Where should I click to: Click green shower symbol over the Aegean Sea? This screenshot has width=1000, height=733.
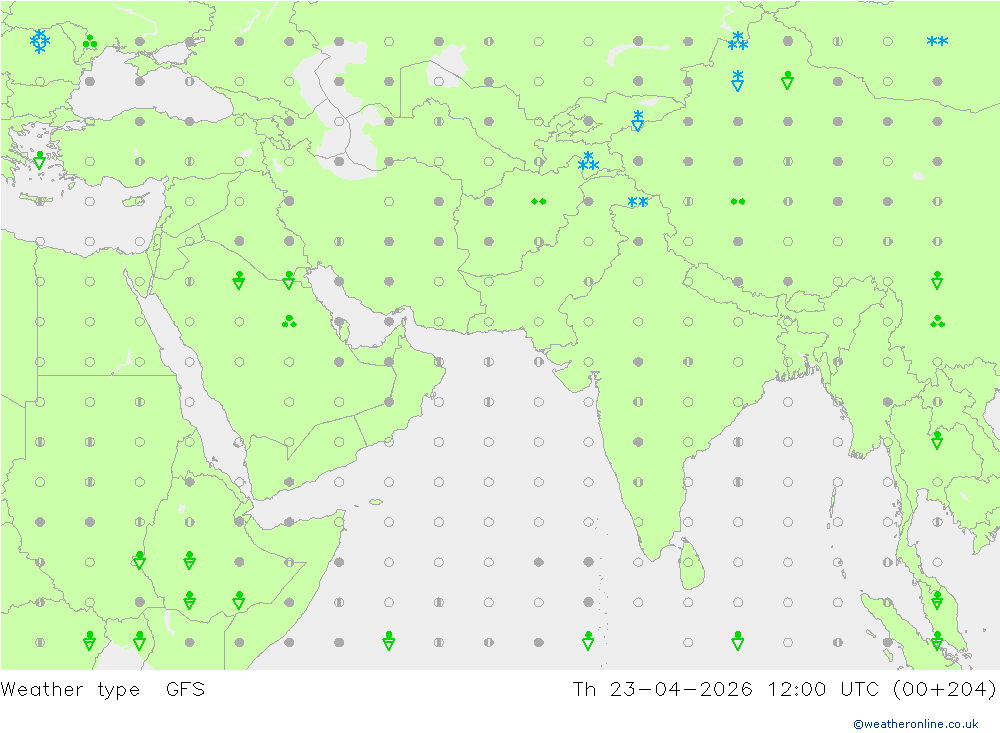[40, 160]
